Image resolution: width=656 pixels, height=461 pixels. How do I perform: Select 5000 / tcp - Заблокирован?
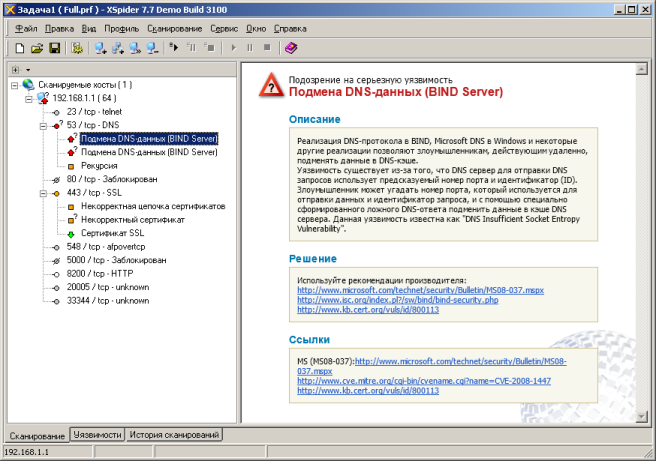click(x=116, y=260)
